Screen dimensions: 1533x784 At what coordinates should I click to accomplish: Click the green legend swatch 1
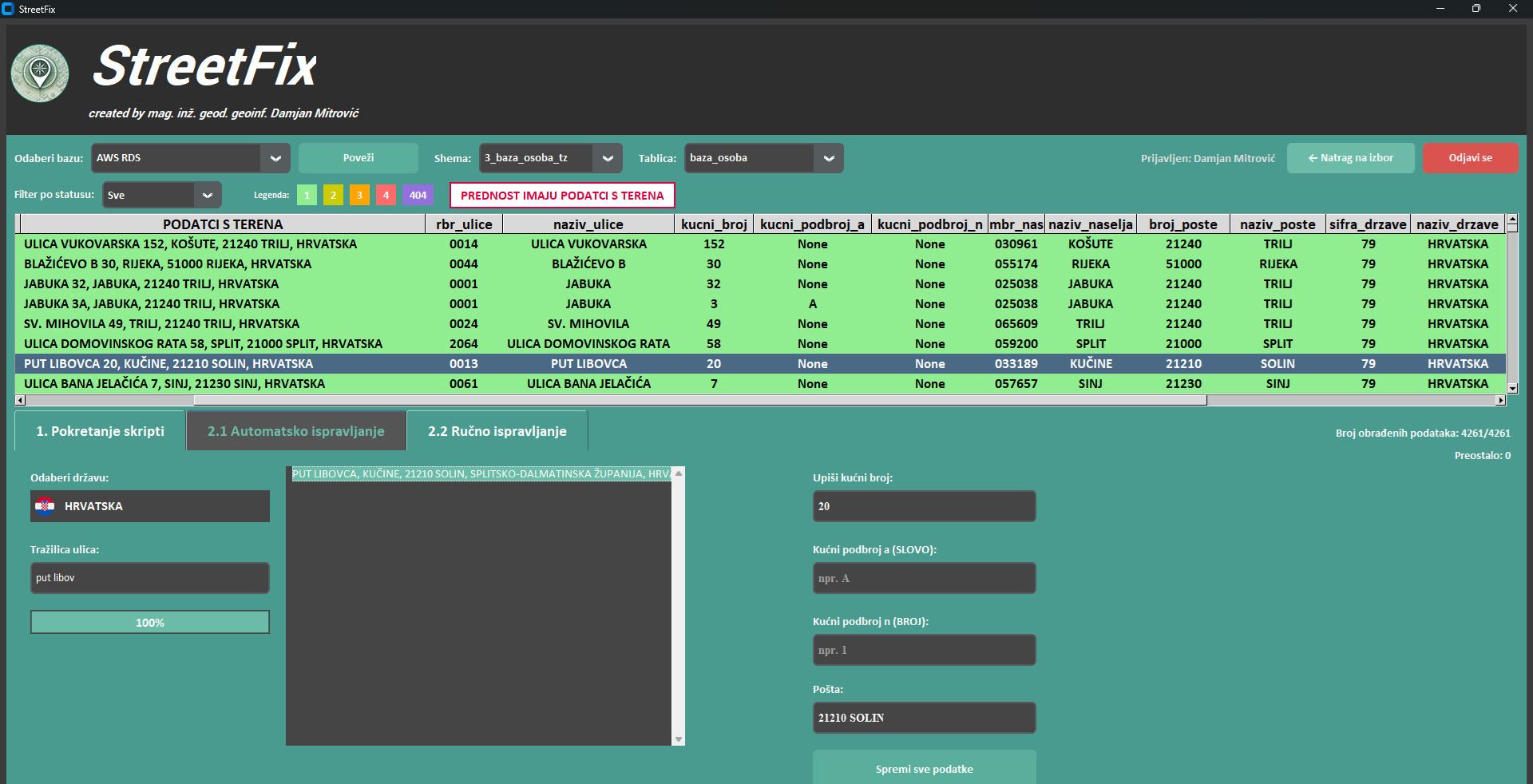(x=307, y=195)
